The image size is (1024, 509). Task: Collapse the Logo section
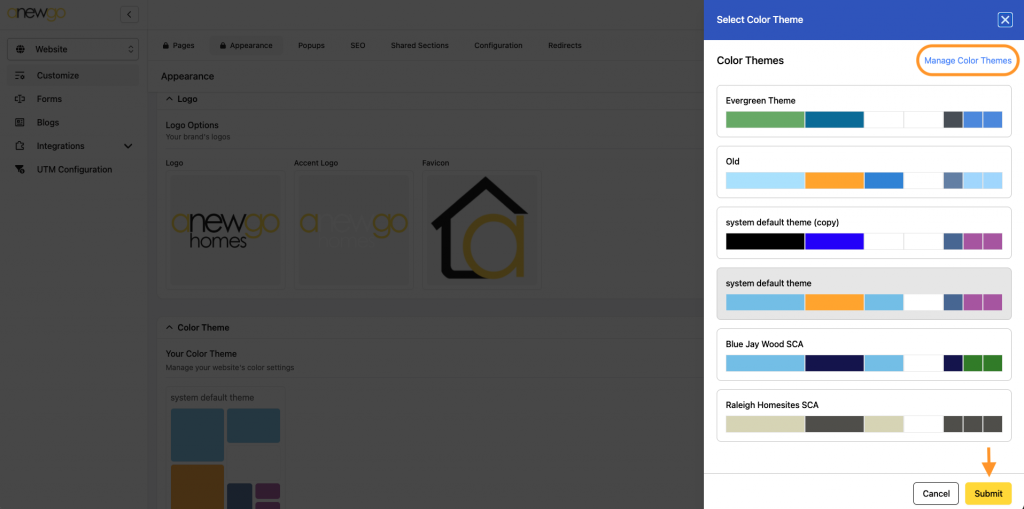click(x=168, y=100)
